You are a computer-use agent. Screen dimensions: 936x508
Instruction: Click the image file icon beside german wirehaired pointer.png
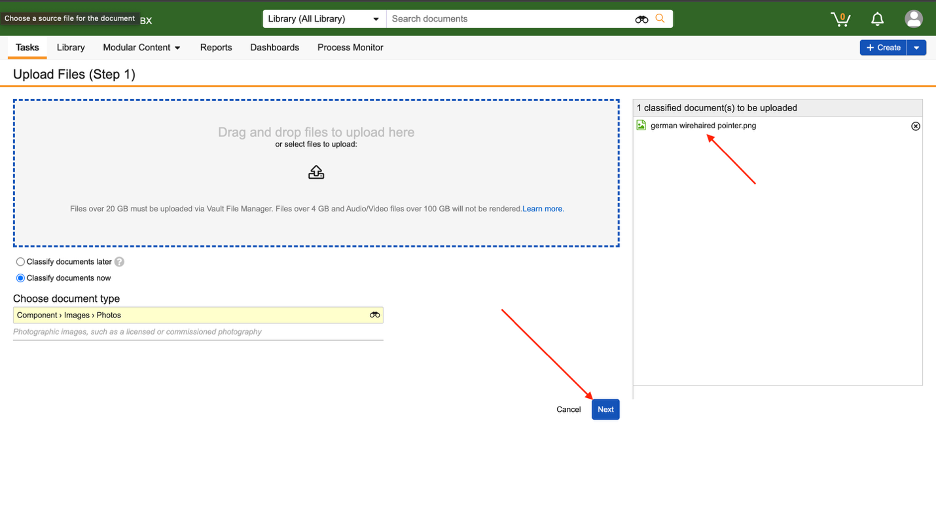pyautogui.click(x=641, y=125)
